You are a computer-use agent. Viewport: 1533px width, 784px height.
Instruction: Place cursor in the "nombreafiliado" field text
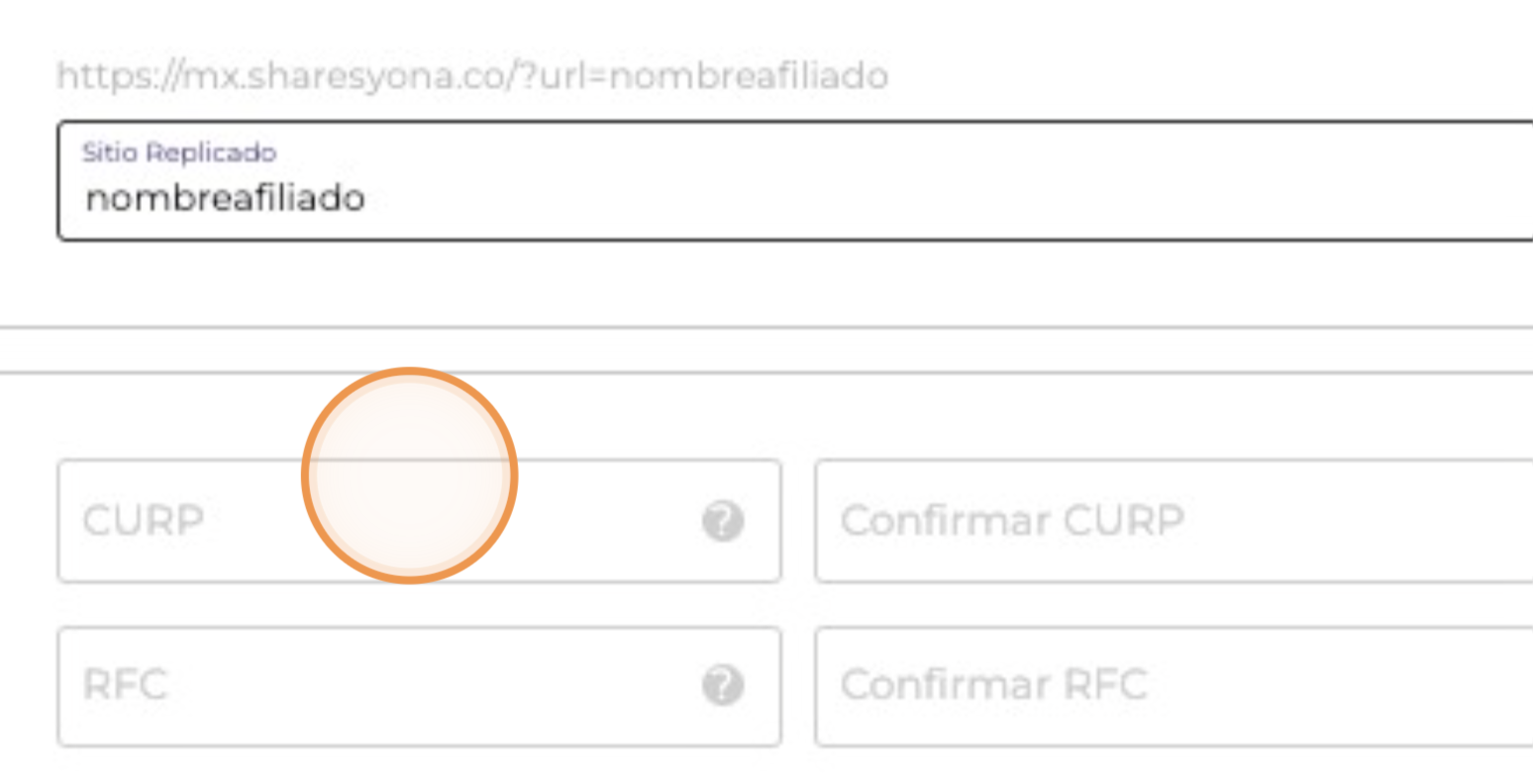226,198
